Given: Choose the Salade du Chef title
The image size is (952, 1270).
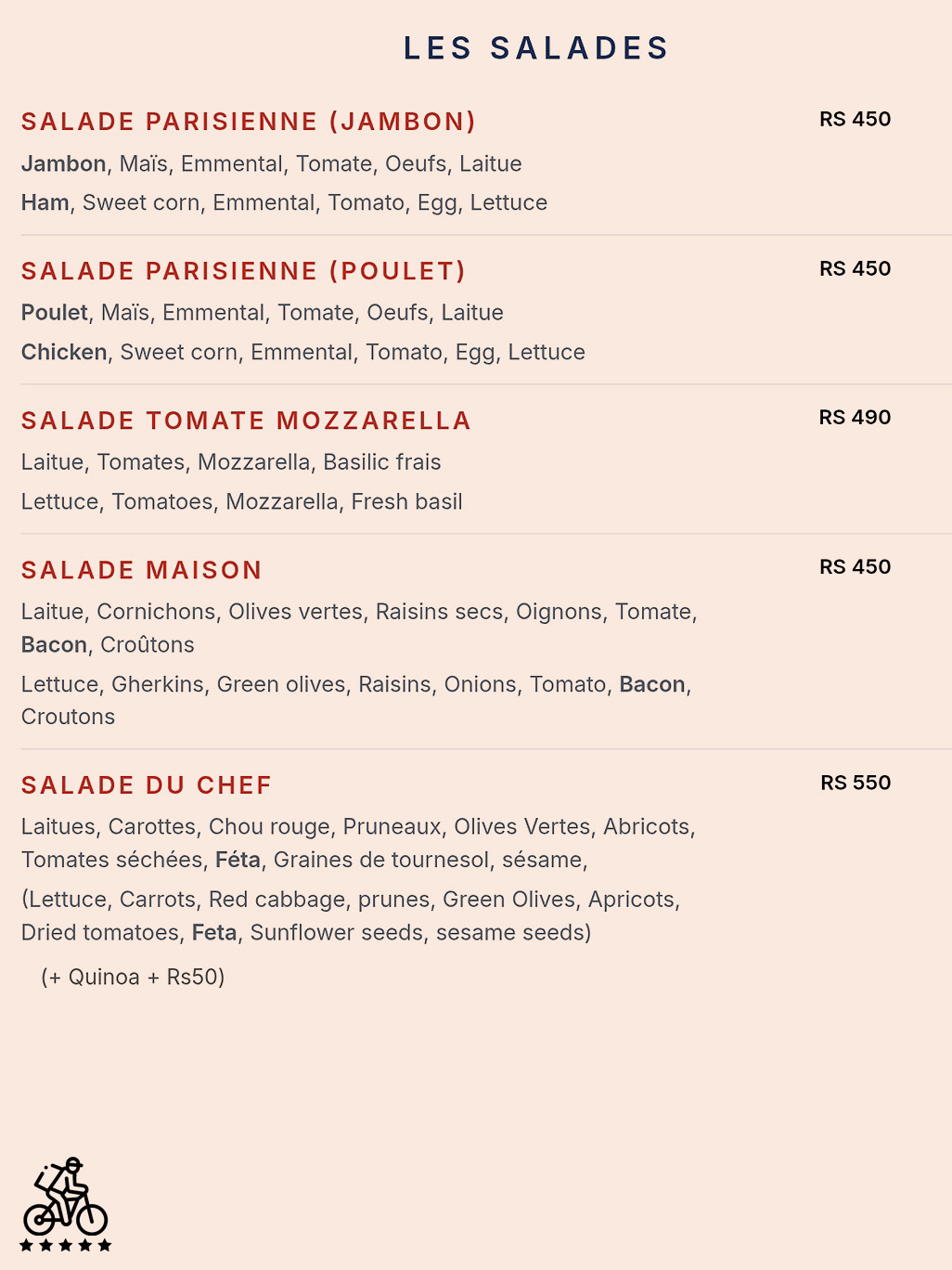Looking at the screenshot, I should pyautogui.click(x=147, y=785).
